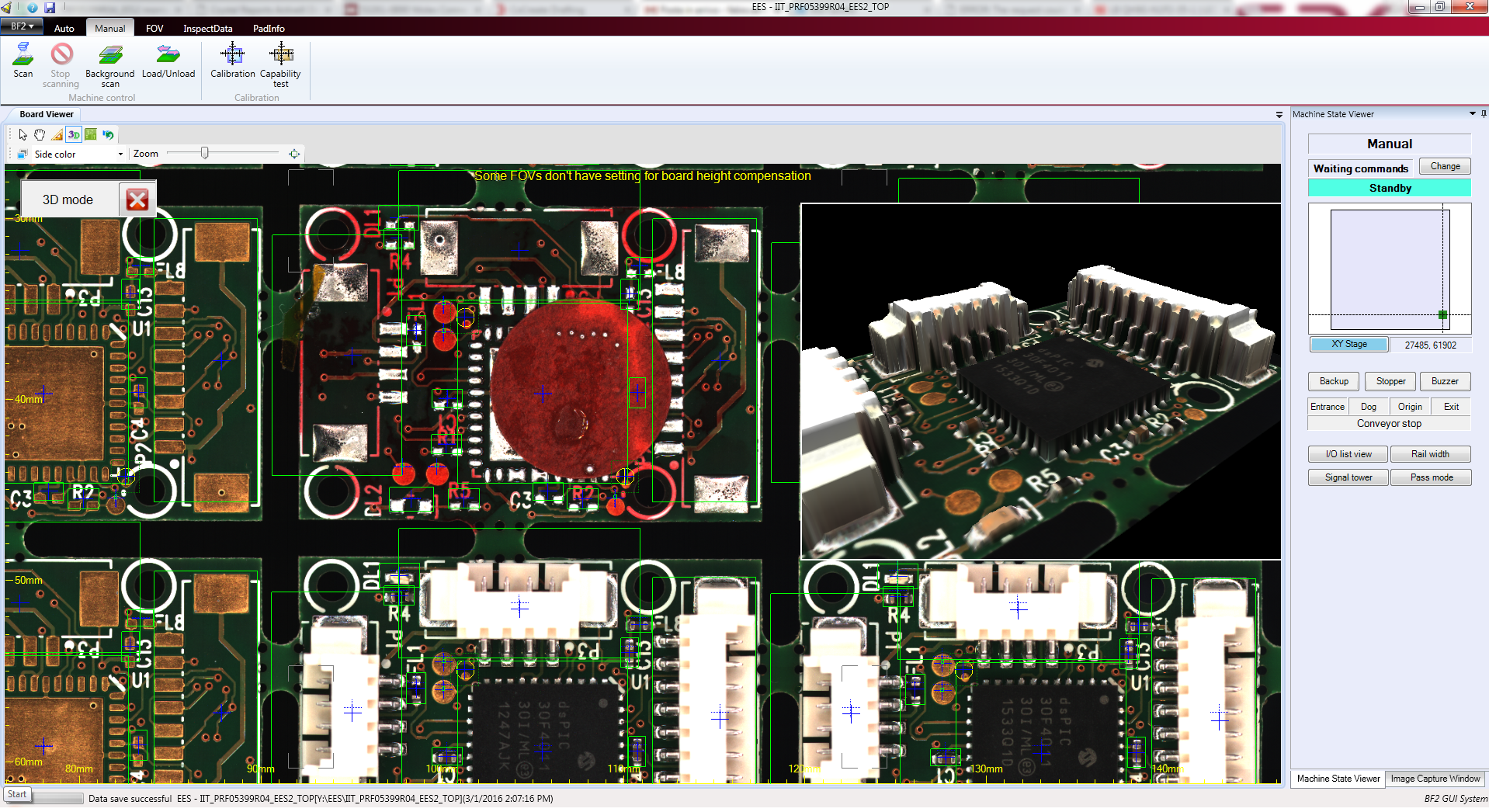Click the Entrance button
The height and width of the screenshot is (812, 1489).
point(1328,407)
